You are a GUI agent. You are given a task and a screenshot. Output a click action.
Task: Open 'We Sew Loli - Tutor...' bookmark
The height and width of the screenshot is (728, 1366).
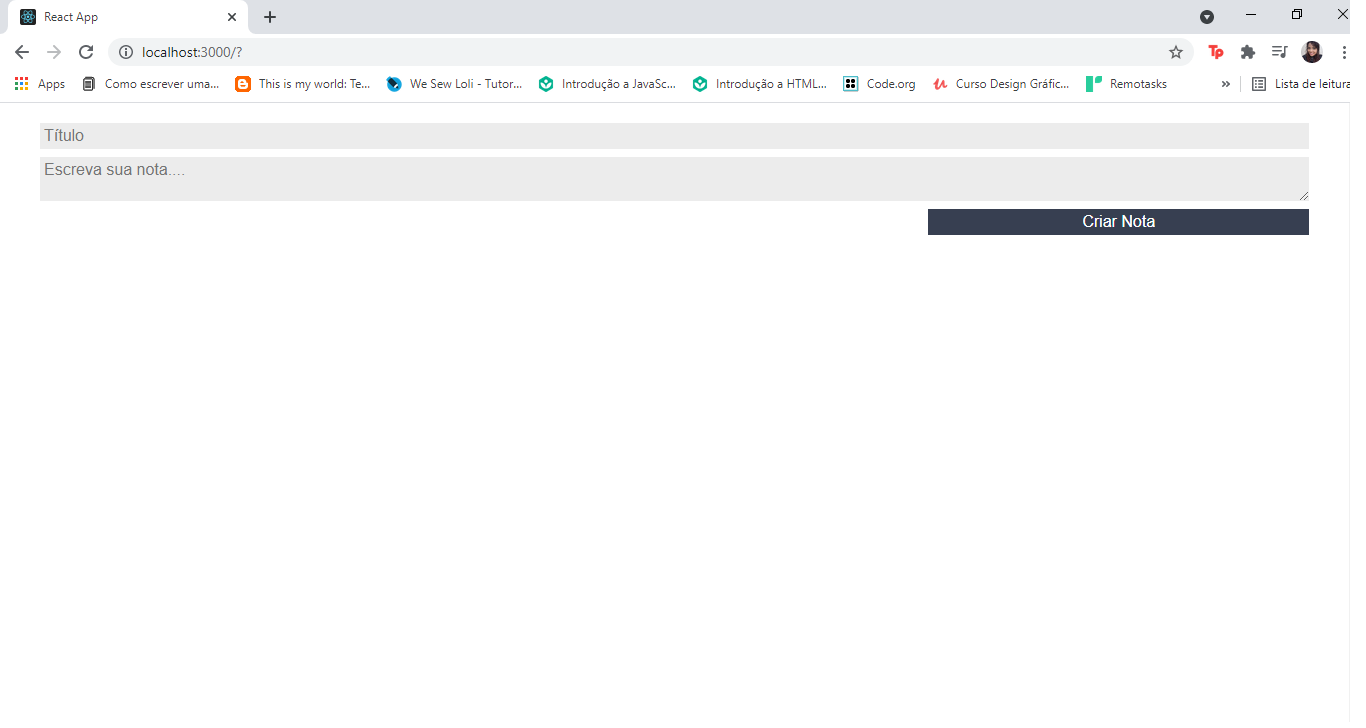coord(455,84)
